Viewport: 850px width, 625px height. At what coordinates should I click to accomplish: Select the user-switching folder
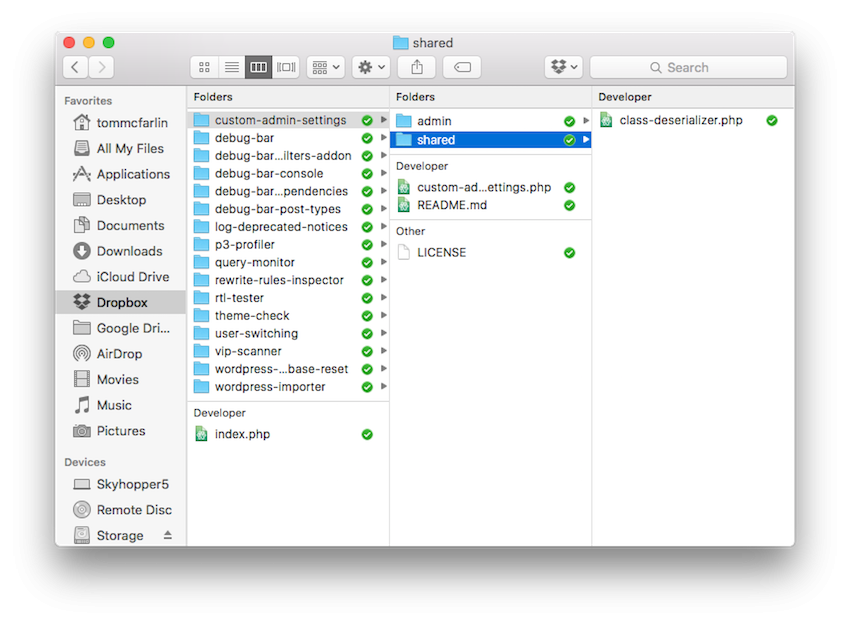[288, 333]
